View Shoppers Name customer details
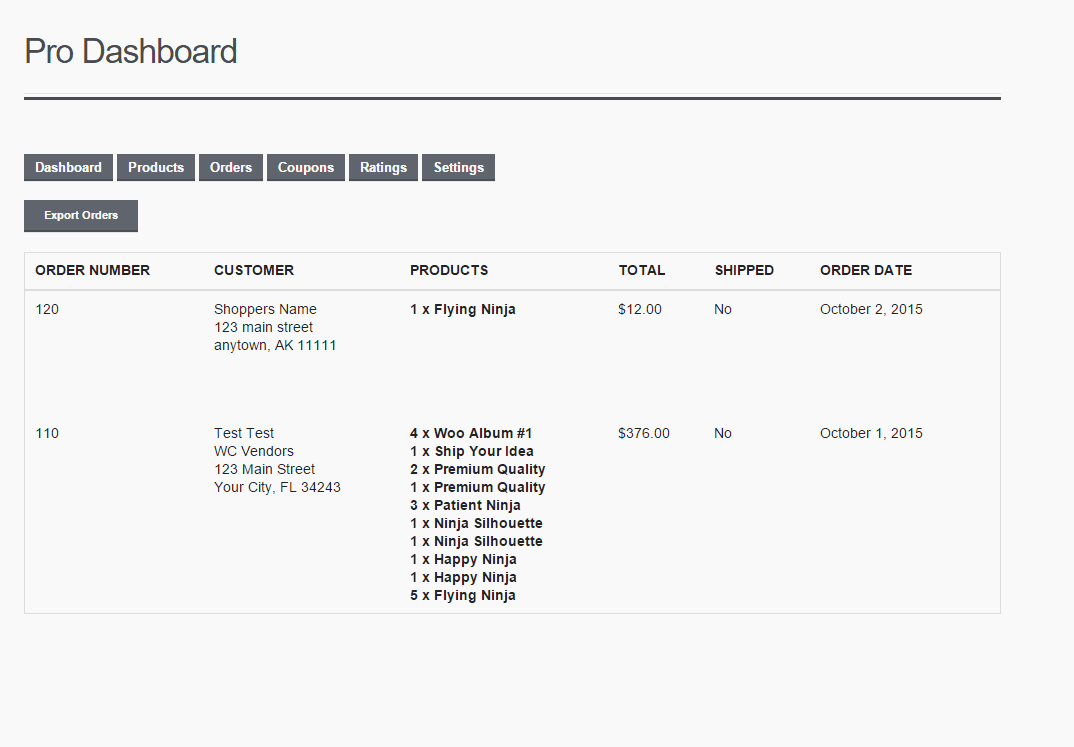 (265, 309)
